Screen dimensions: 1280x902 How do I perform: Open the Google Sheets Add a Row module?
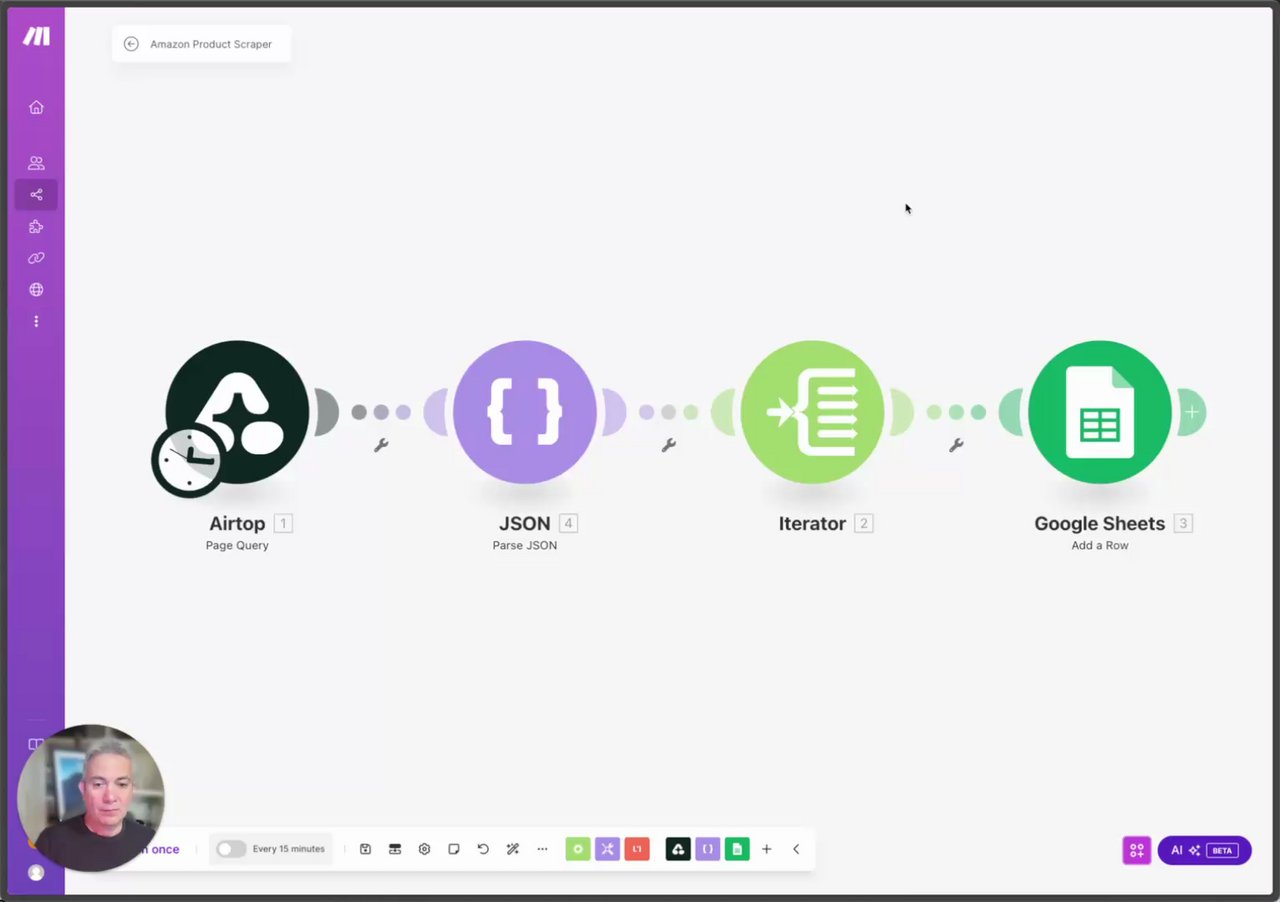pyautogui.click(x=1100, y=412)
